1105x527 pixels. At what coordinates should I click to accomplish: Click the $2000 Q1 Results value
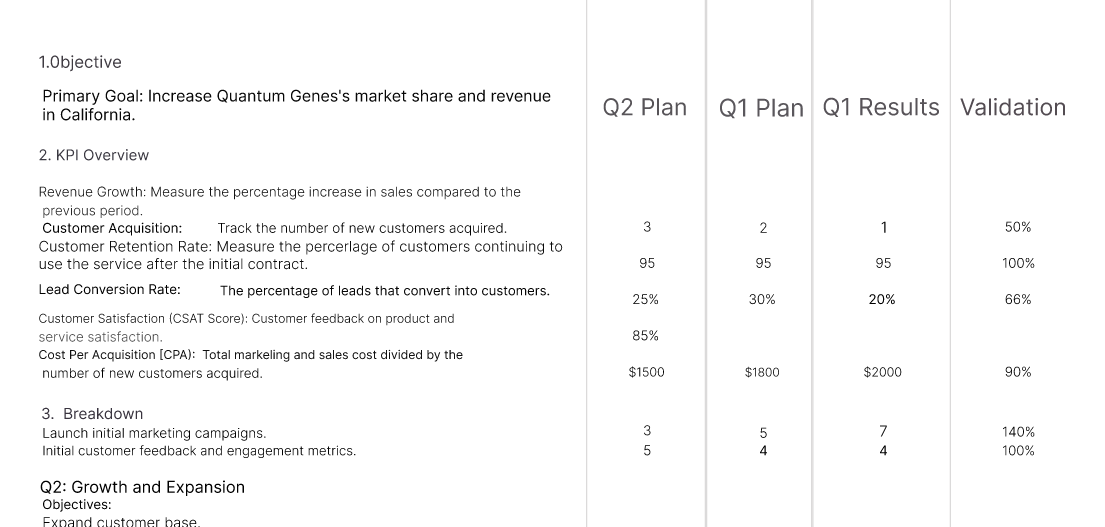882,372
